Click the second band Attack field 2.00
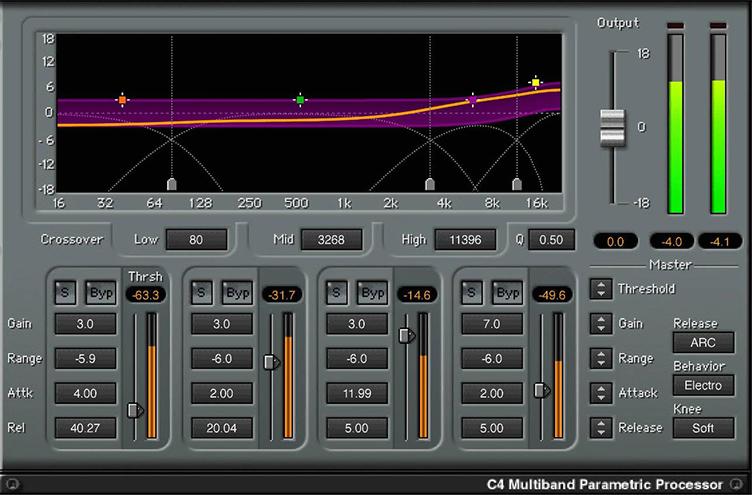This screenshot has height=495, width=752. (222, 393)
